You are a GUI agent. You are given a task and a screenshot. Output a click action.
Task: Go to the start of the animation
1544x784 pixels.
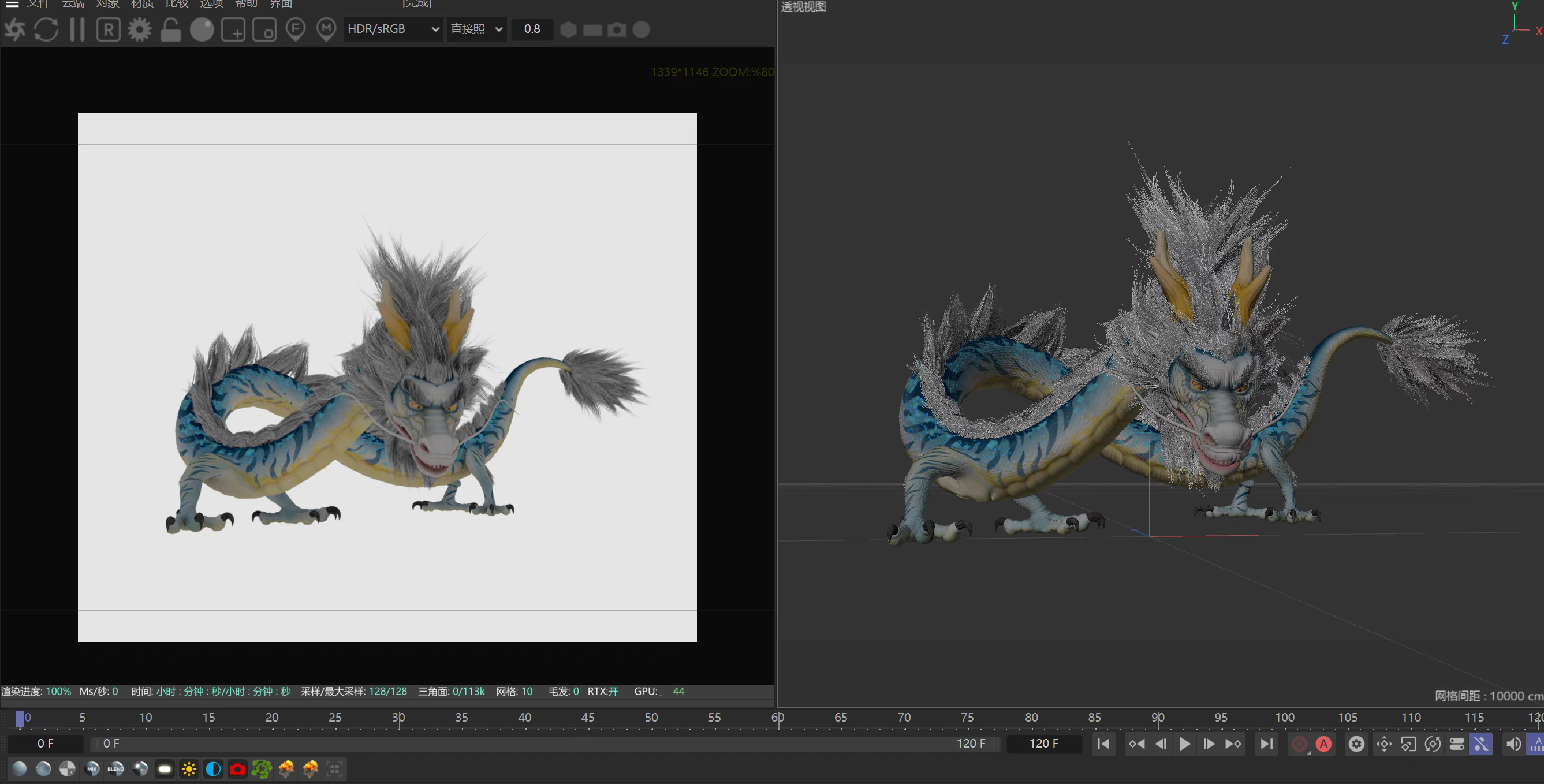pyautogui.click(x=1103, y=744)
